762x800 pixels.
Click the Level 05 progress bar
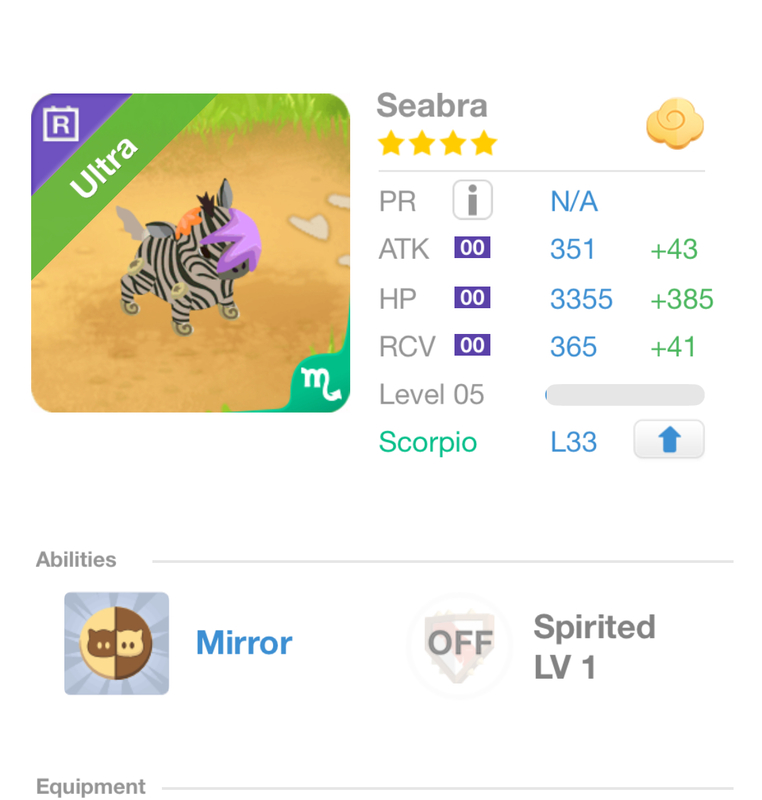[624, 395]
